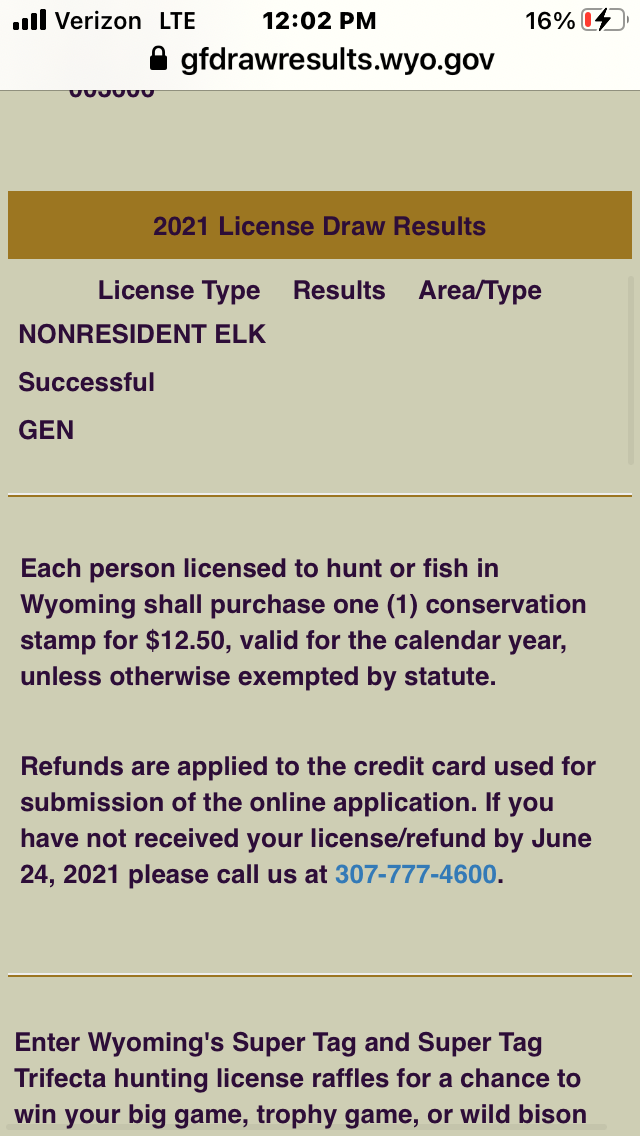The width and height of the screenshot is (640, 1136).
Task: Tap the LTE network indicator
Action: click(x=177, y=20)
